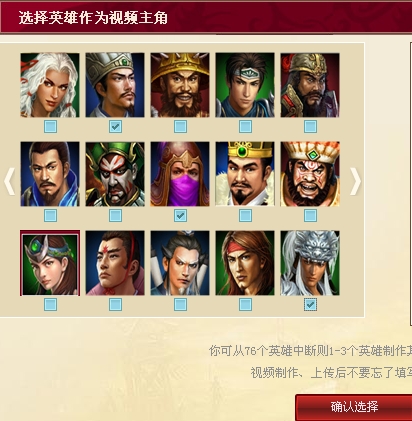
Task: Pick the hero with the purple face mask
Action: pos(180,174)
